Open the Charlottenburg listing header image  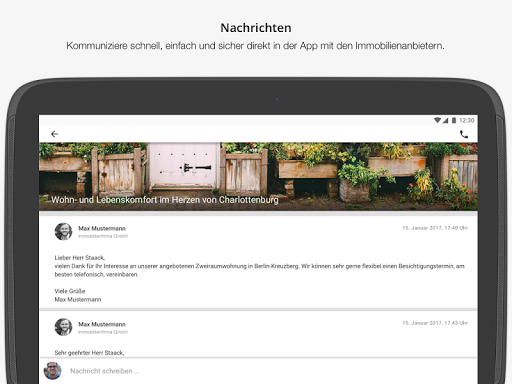258,176
